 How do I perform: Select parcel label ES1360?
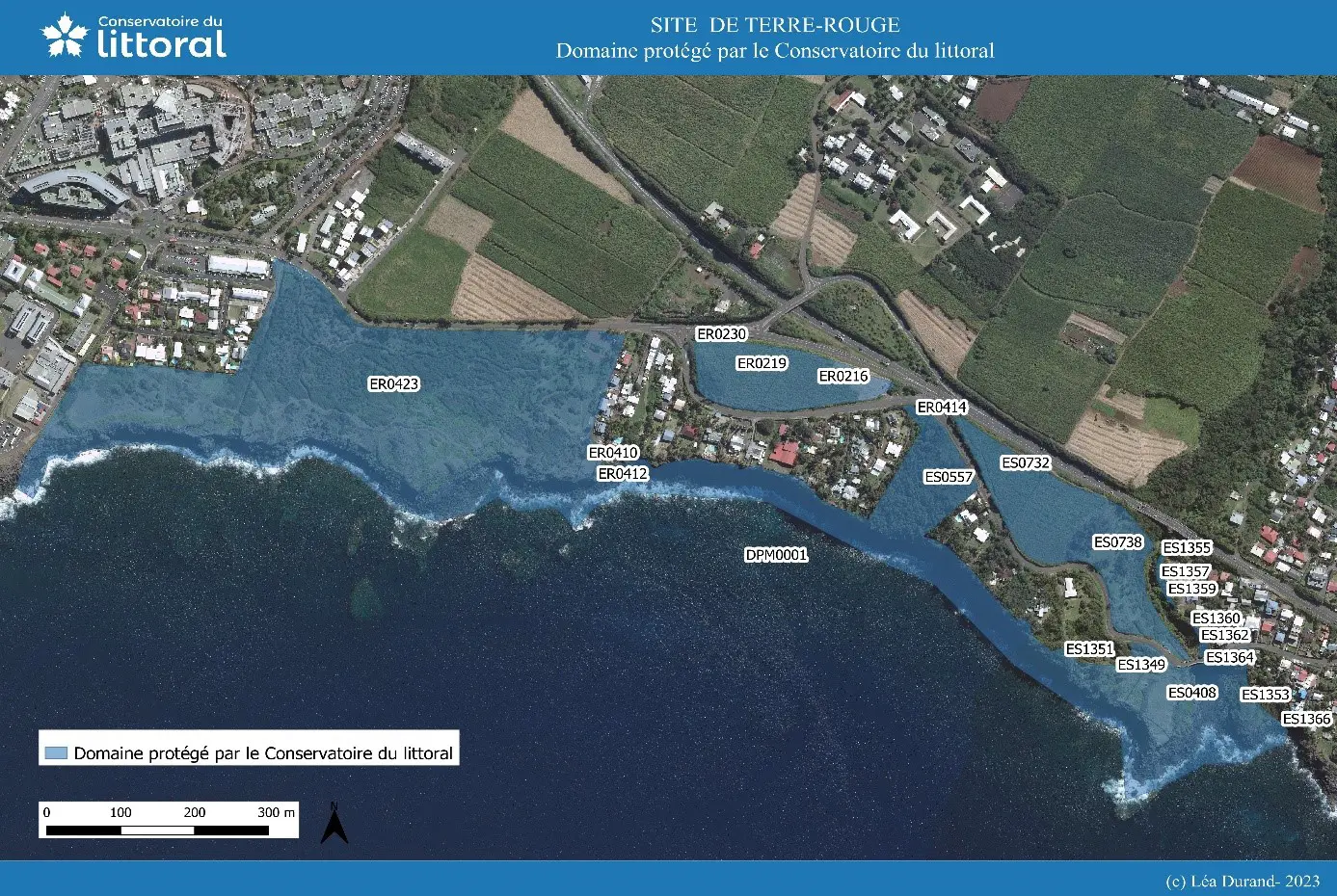coord(1217,619)
